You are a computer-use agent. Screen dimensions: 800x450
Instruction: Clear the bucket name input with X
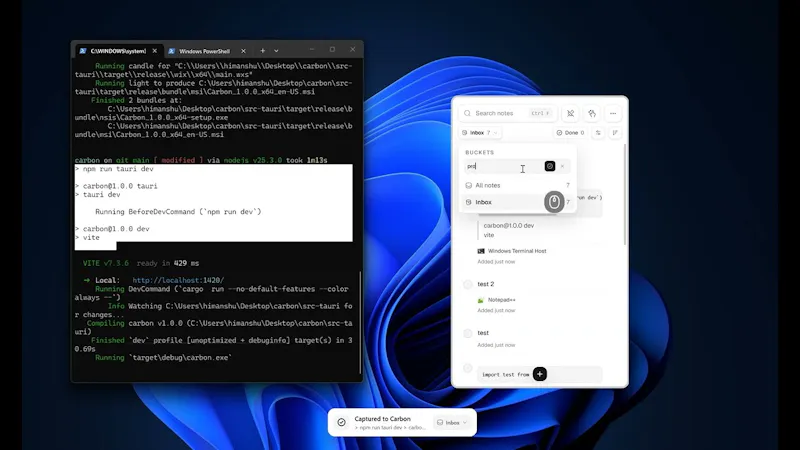point(562,166)
